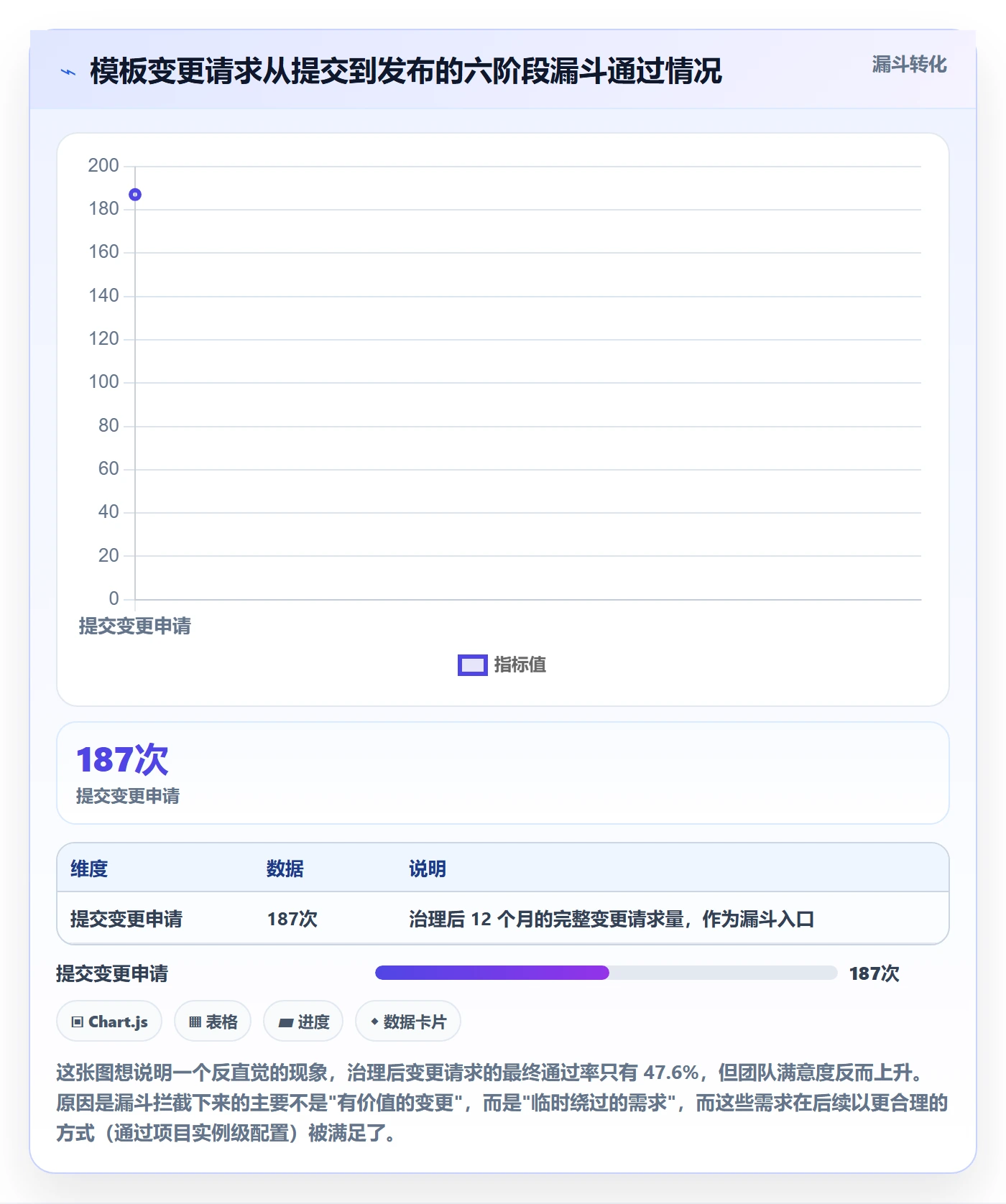The image size is (1006, 1204).
Task: Click the 数据 table column header
Action: click(x=285, y=869)
